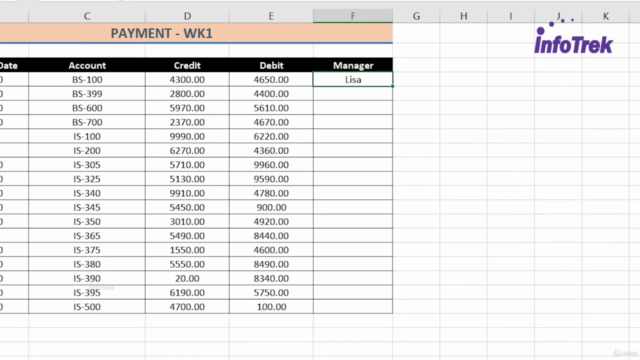Select account cell IS-390
640x360 pixels.
click(87, 278)
